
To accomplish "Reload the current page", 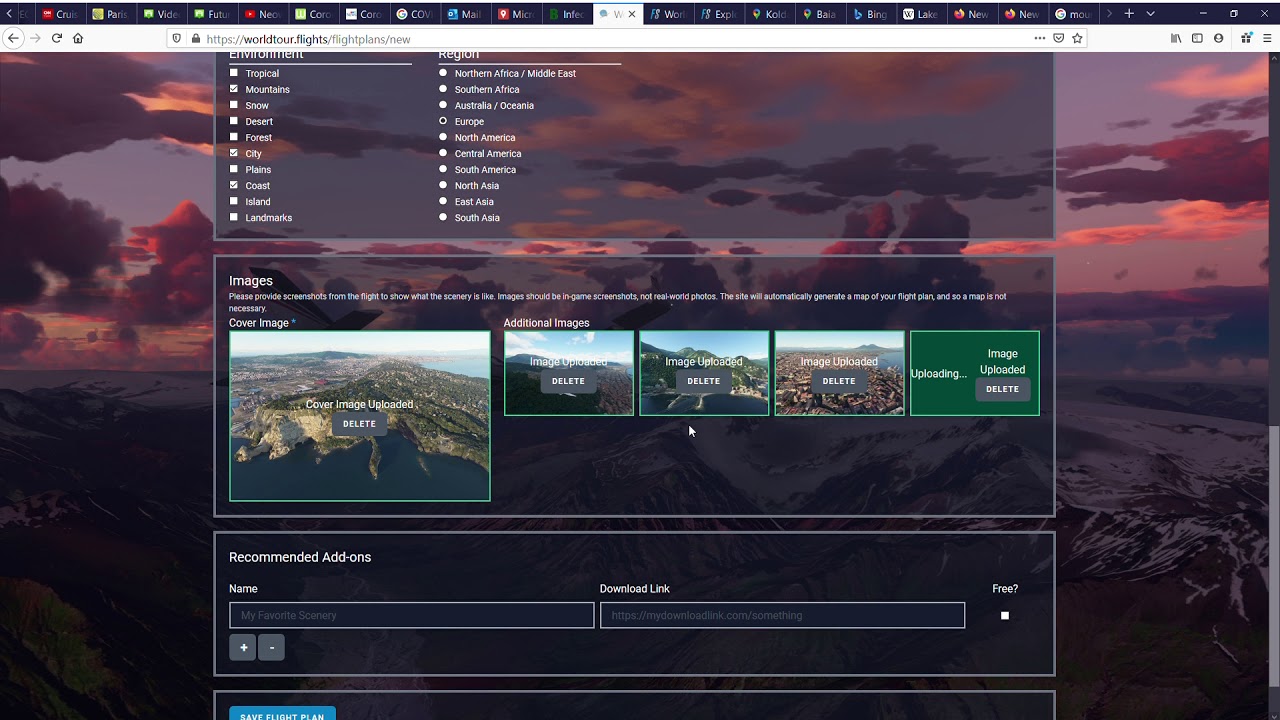I will coord(57,38).
